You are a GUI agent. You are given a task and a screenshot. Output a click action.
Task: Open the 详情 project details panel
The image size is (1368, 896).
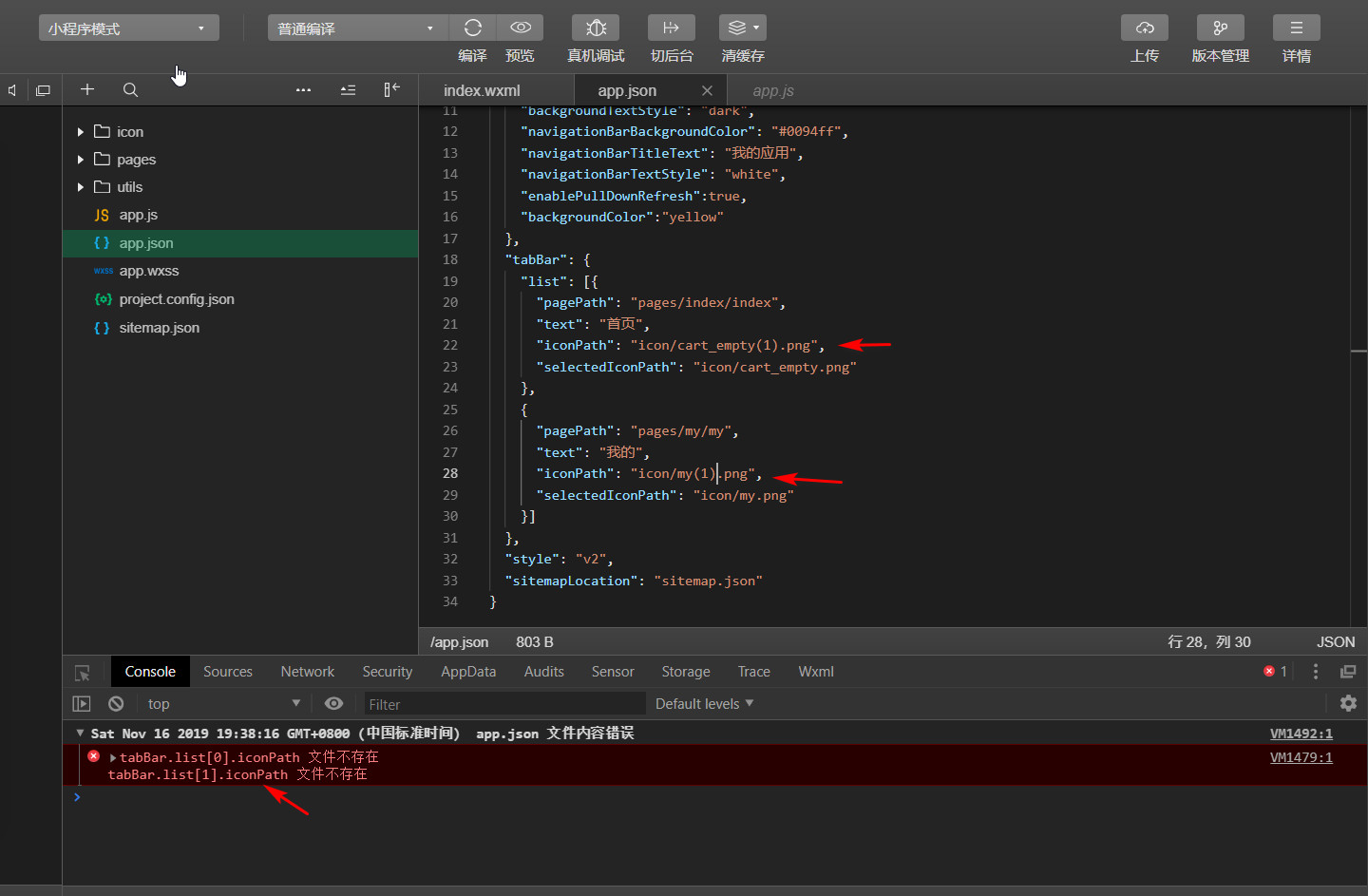point(1297,28)
